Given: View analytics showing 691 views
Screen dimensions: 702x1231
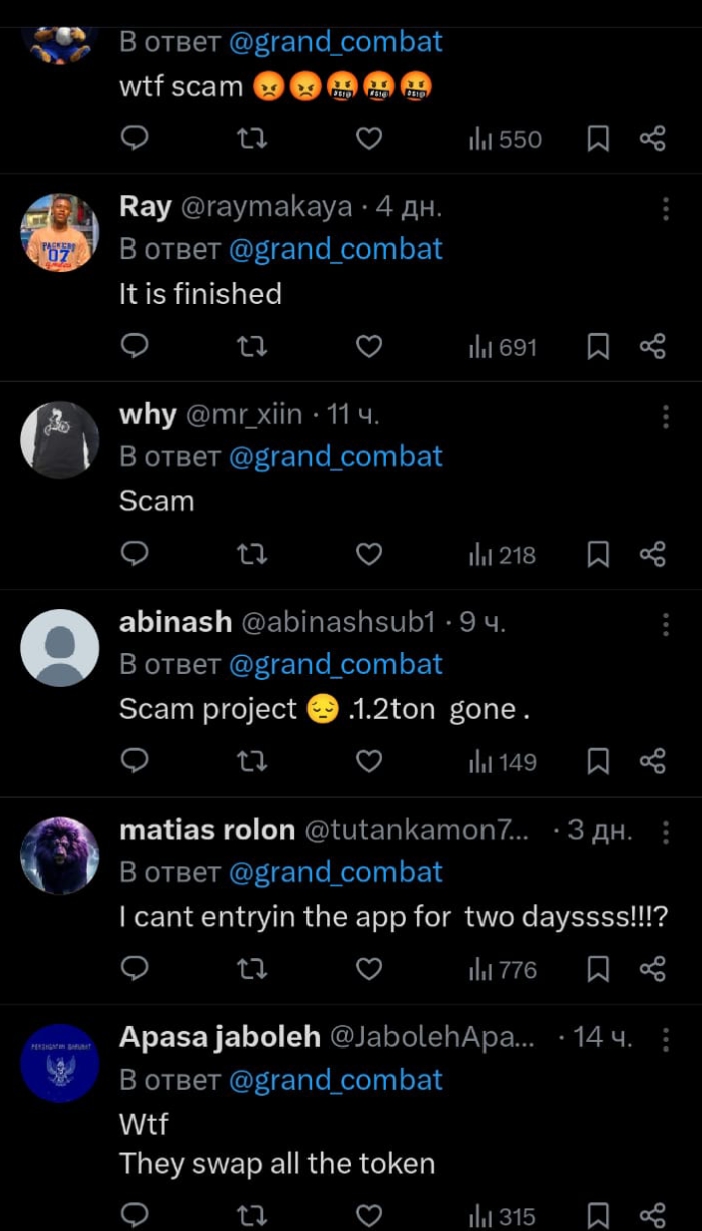Looking at the screenshot, I should 503,347.
